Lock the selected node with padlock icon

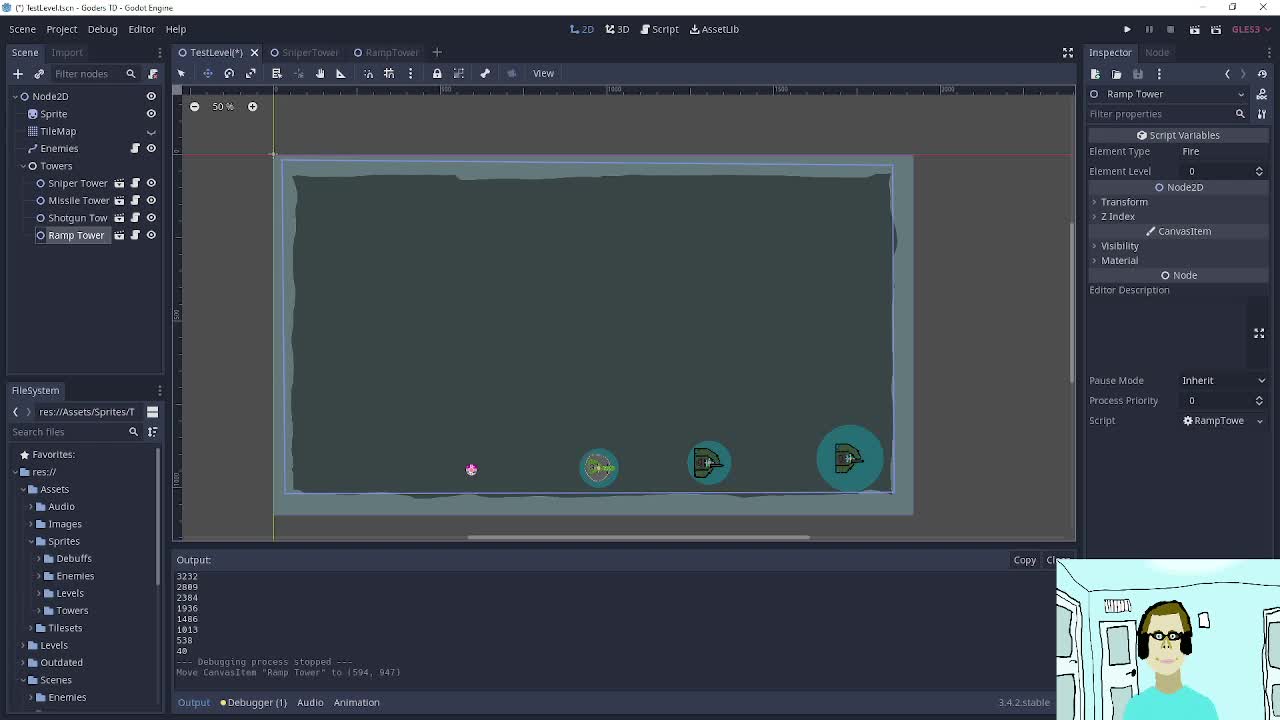(x=437, y=73)
